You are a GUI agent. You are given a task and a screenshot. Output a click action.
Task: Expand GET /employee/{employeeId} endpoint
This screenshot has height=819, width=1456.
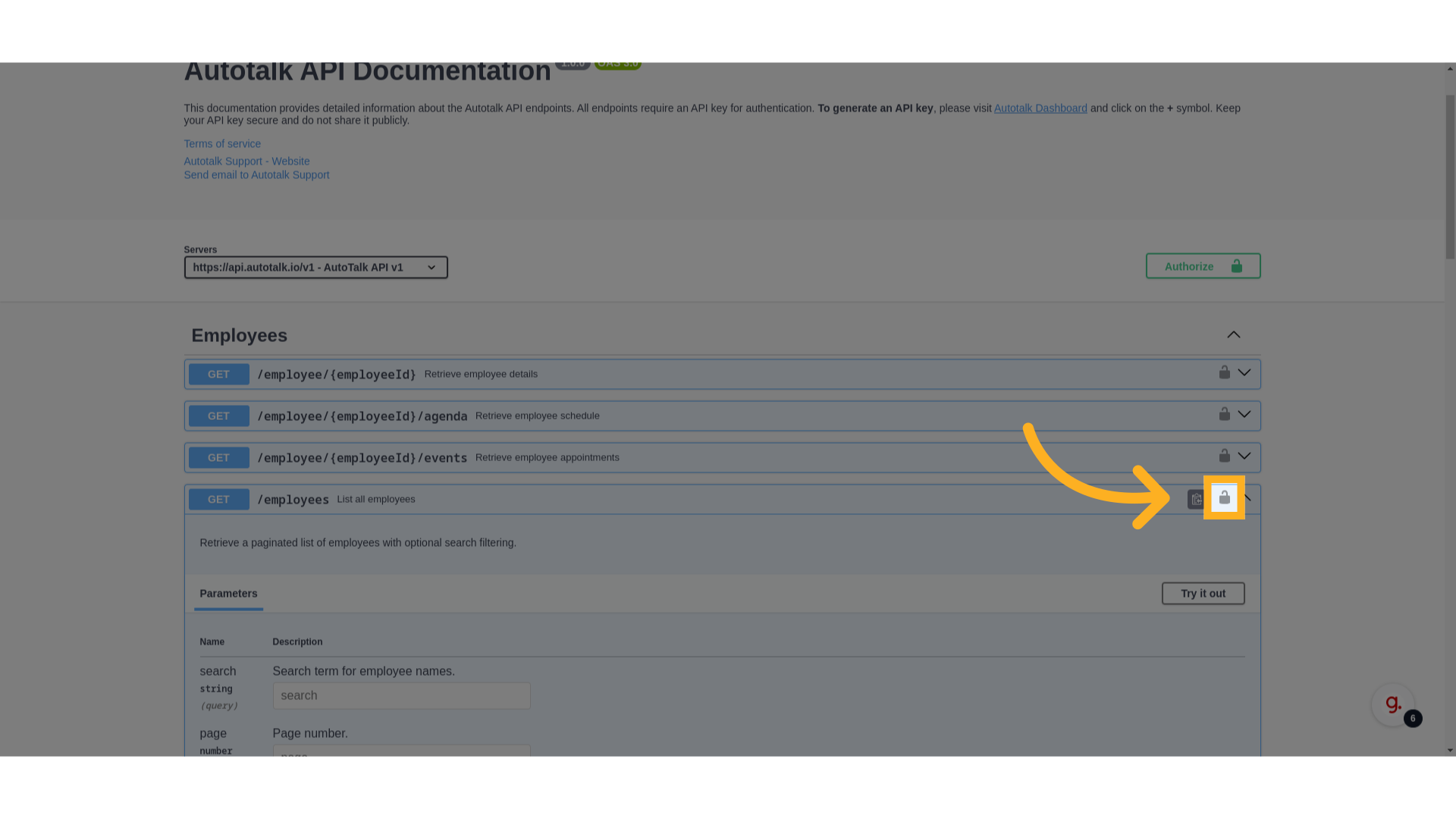1244,373
